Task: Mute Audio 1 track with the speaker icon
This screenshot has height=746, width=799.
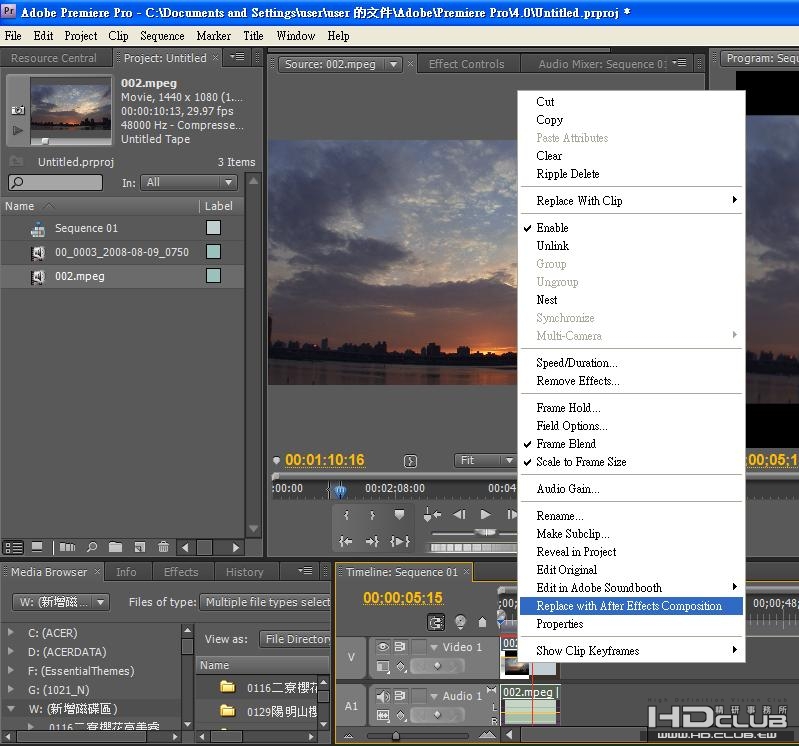Action: [383, 696]
